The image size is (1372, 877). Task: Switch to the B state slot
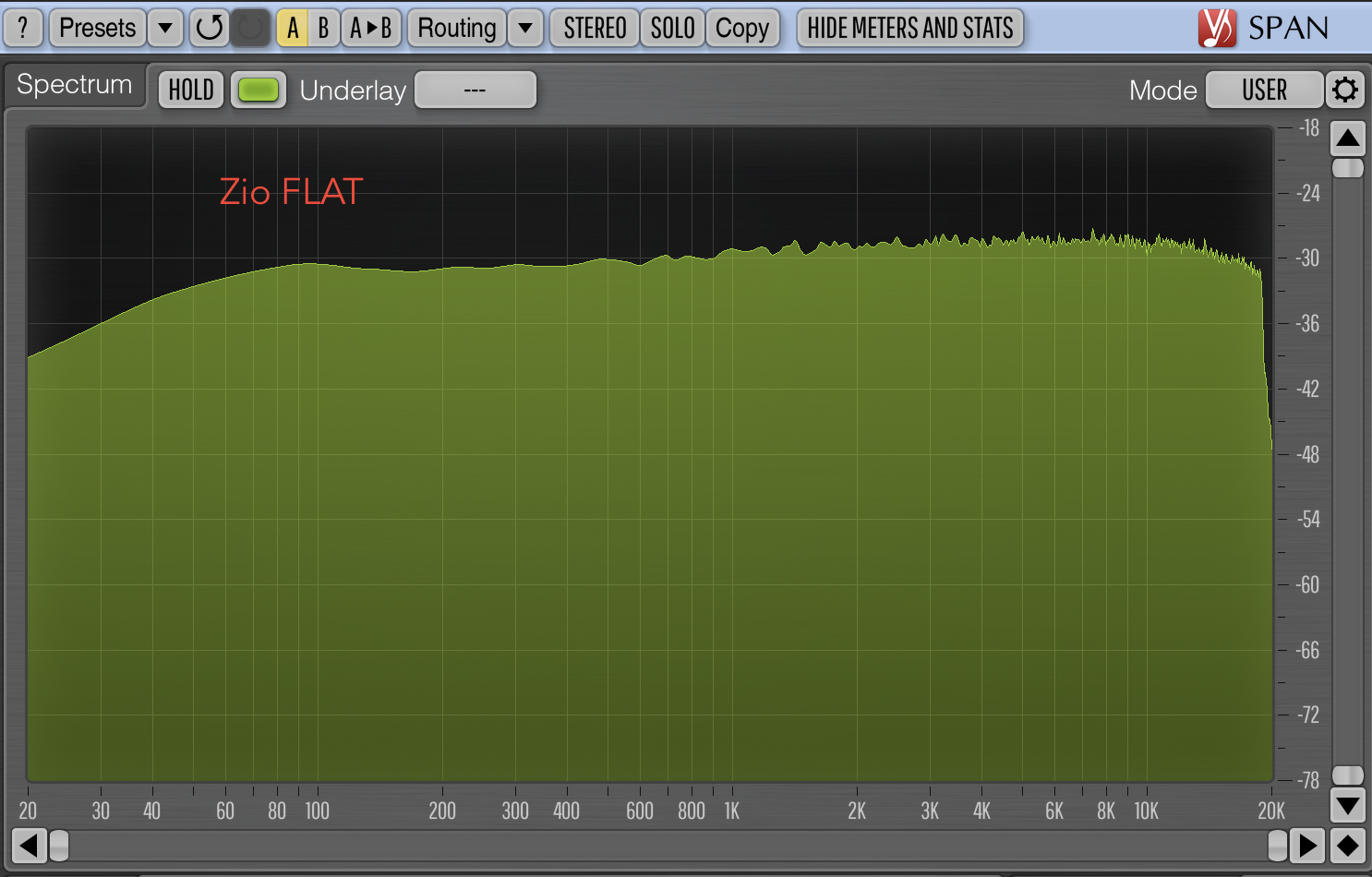point(324,28)
